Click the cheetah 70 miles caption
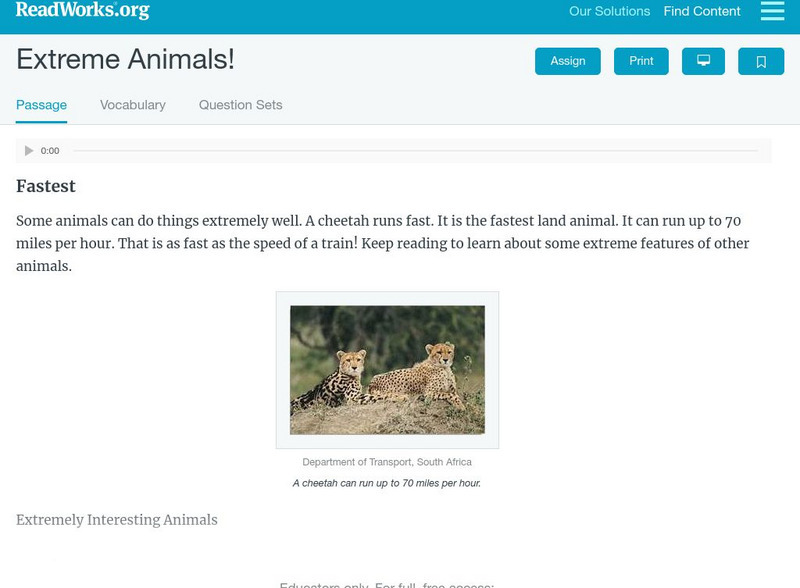The height and width of the screenshot is (588, 800). (x=387, y=483)
